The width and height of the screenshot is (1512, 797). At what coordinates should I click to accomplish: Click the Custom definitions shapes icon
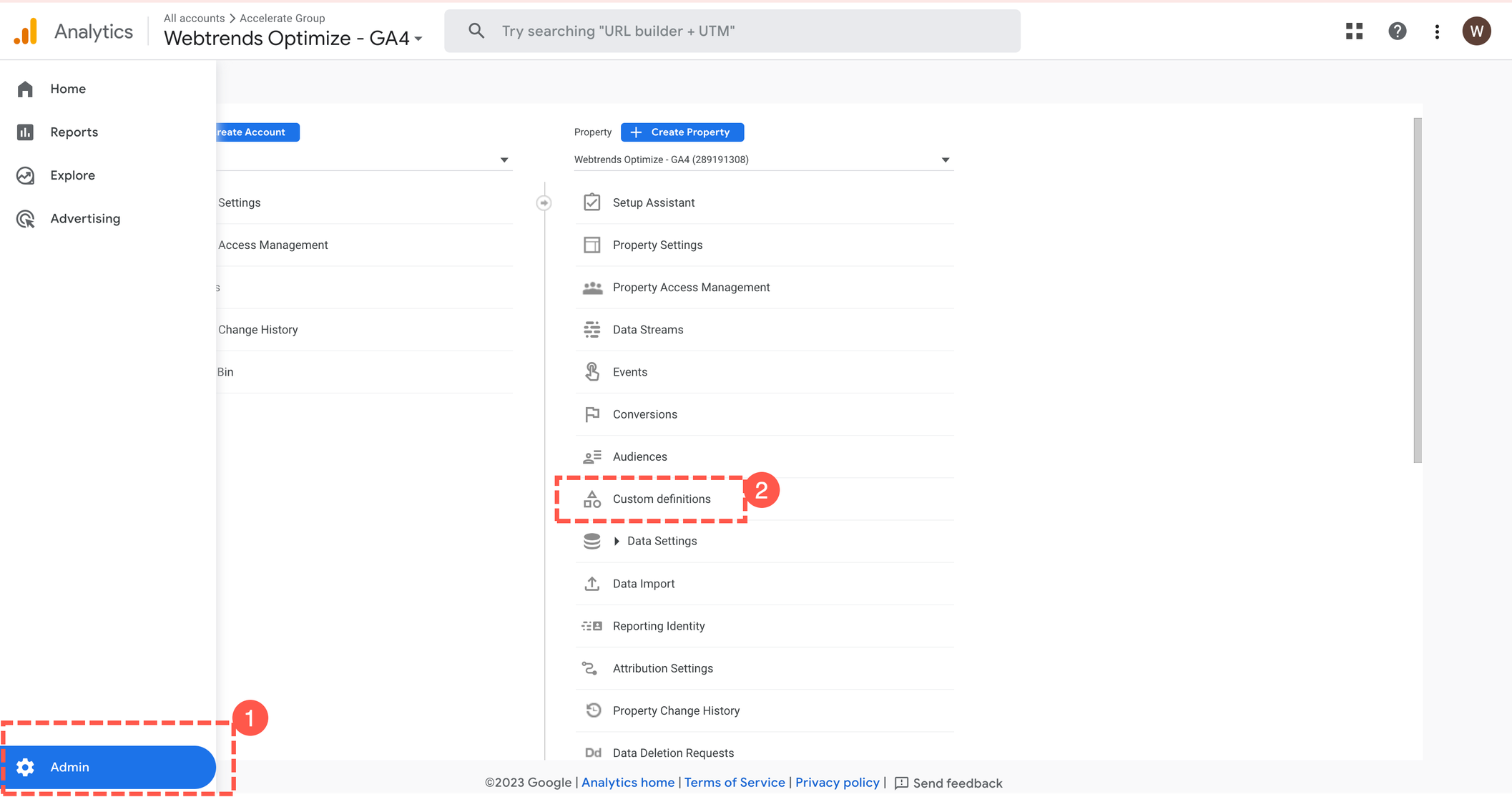tap(591, 499)
